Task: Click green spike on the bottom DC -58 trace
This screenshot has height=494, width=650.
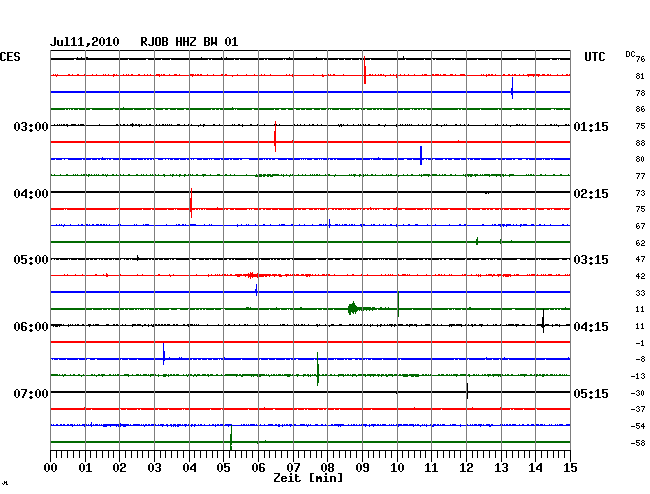Action: [231, 438]
